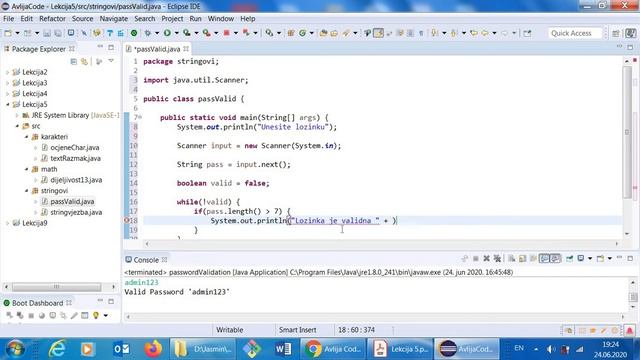This screenshot has width=640, height=360.
Task: Toggle Show Console When Standard Error Changes
Action: click(555, 258)
